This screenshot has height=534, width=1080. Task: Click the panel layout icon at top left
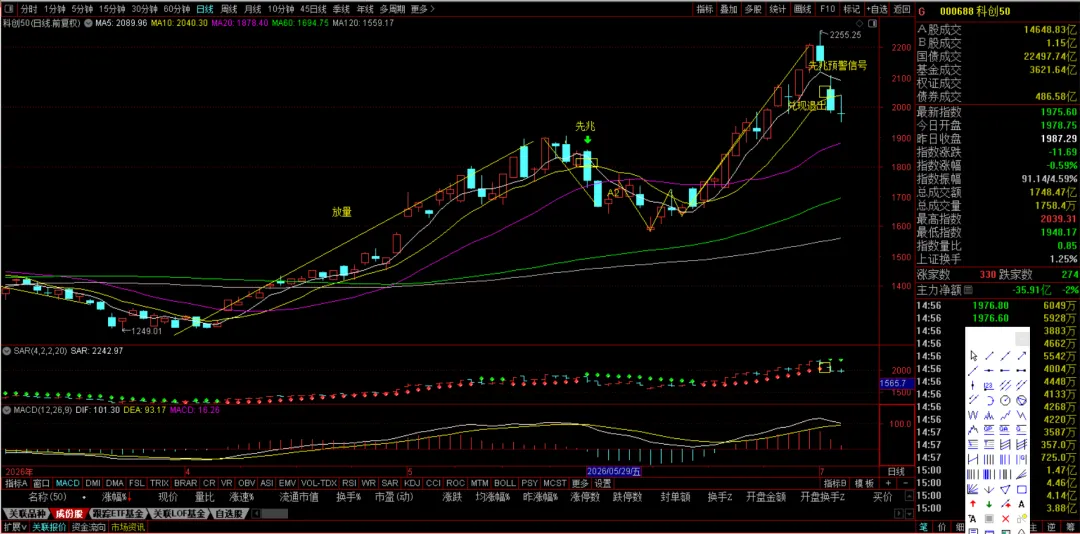(8, 9)
